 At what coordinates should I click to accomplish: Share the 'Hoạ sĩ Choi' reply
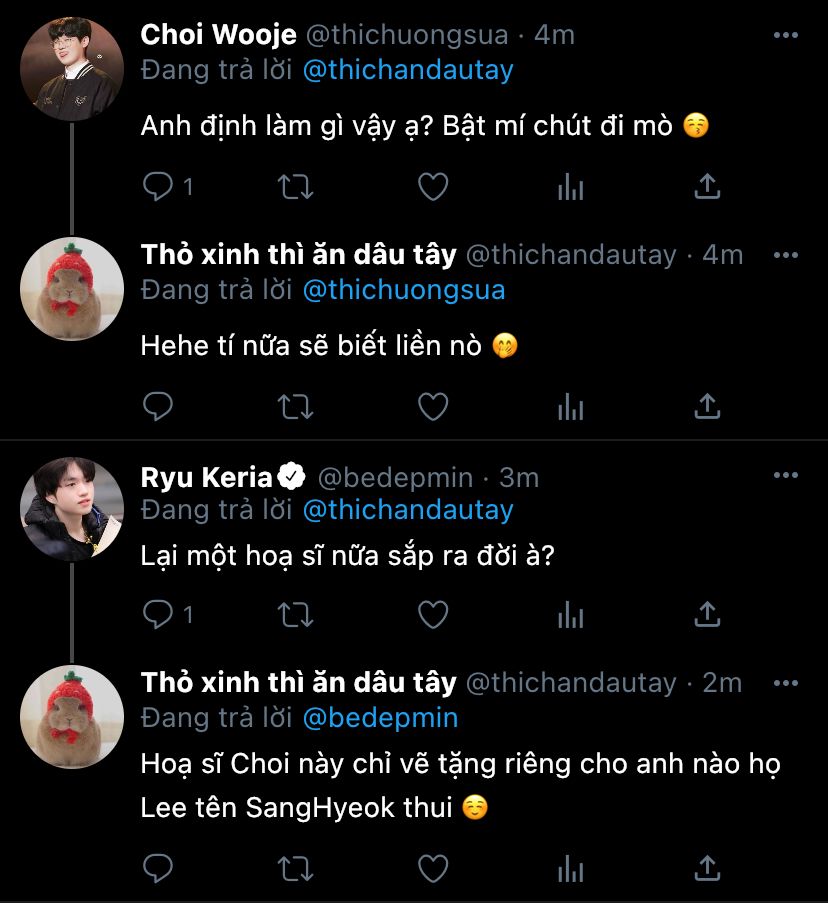point(707,867)
